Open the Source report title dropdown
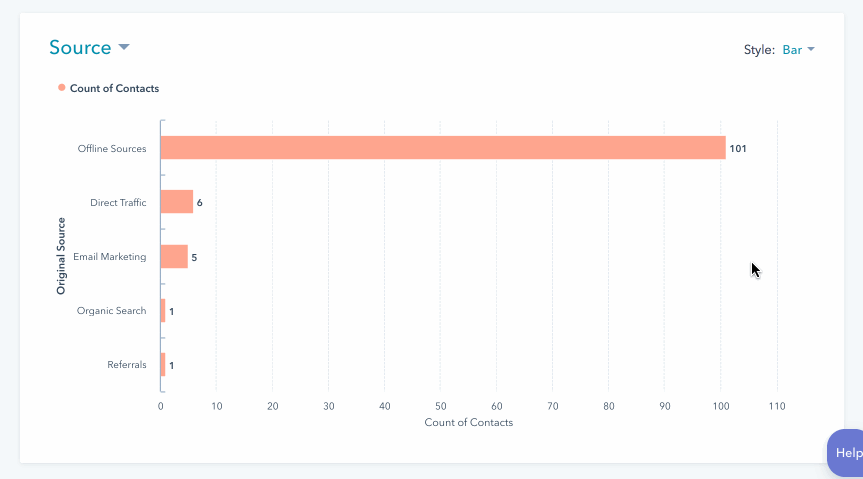The width and height of the screenshot is (863, 479). (x=89, y=48)
